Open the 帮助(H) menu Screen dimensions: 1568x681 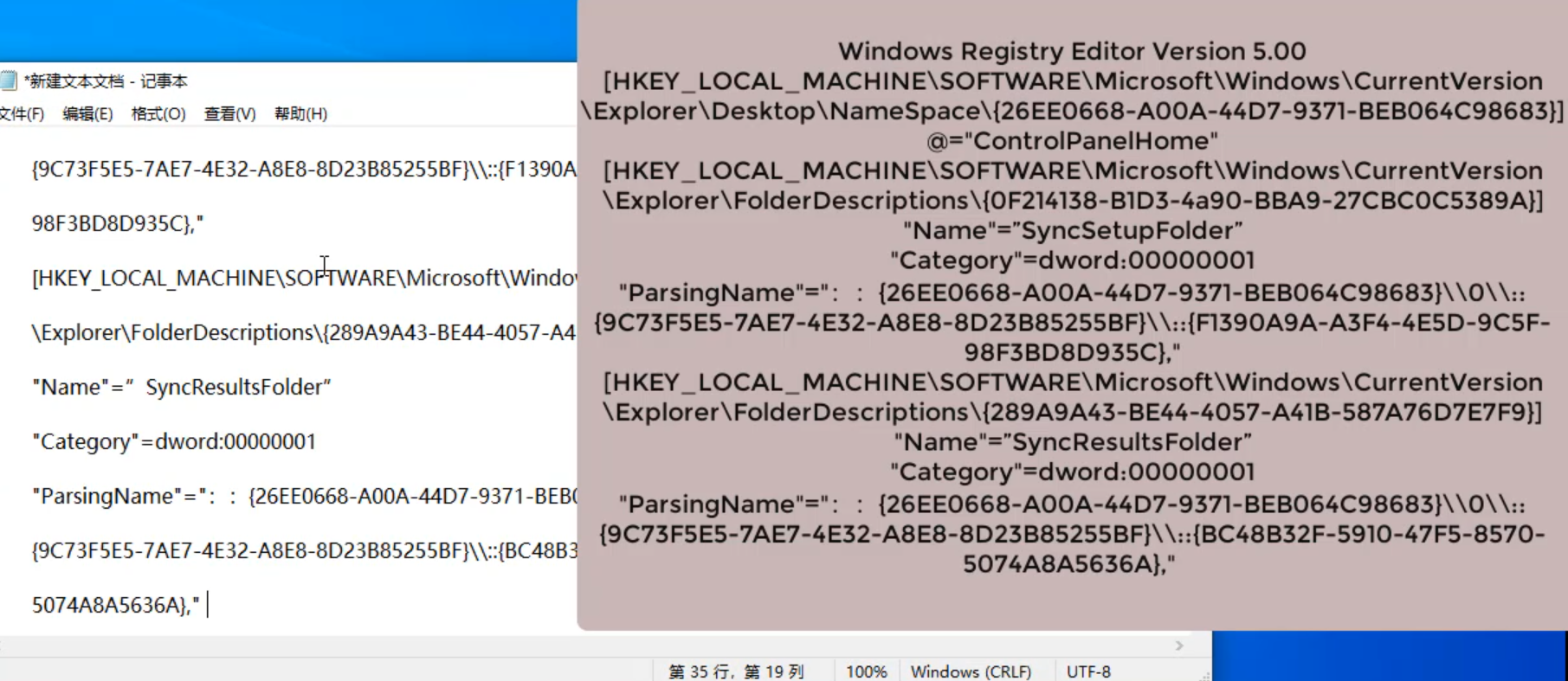click(x=300, y=114)
